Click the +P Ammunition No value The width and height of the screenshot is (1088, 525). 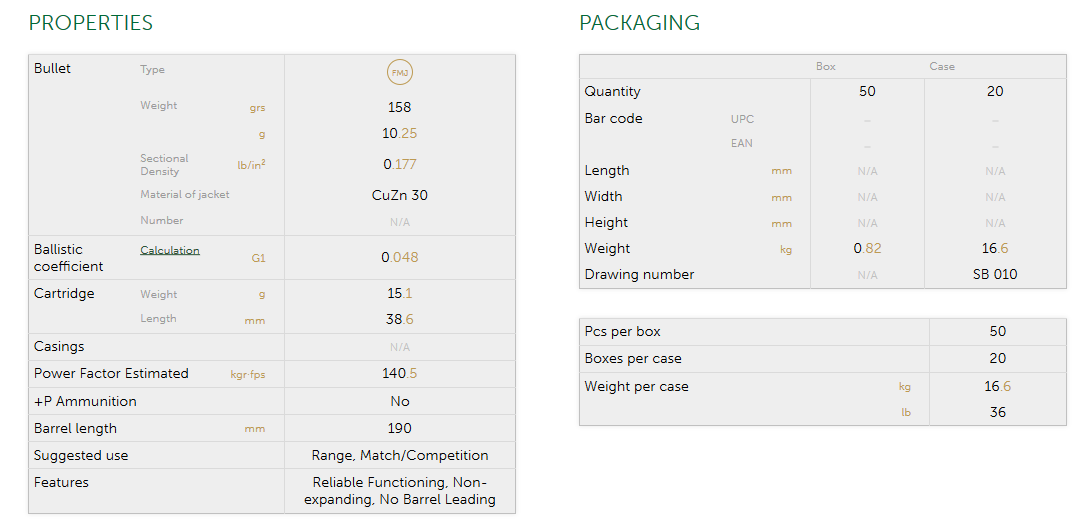[400, 402]
